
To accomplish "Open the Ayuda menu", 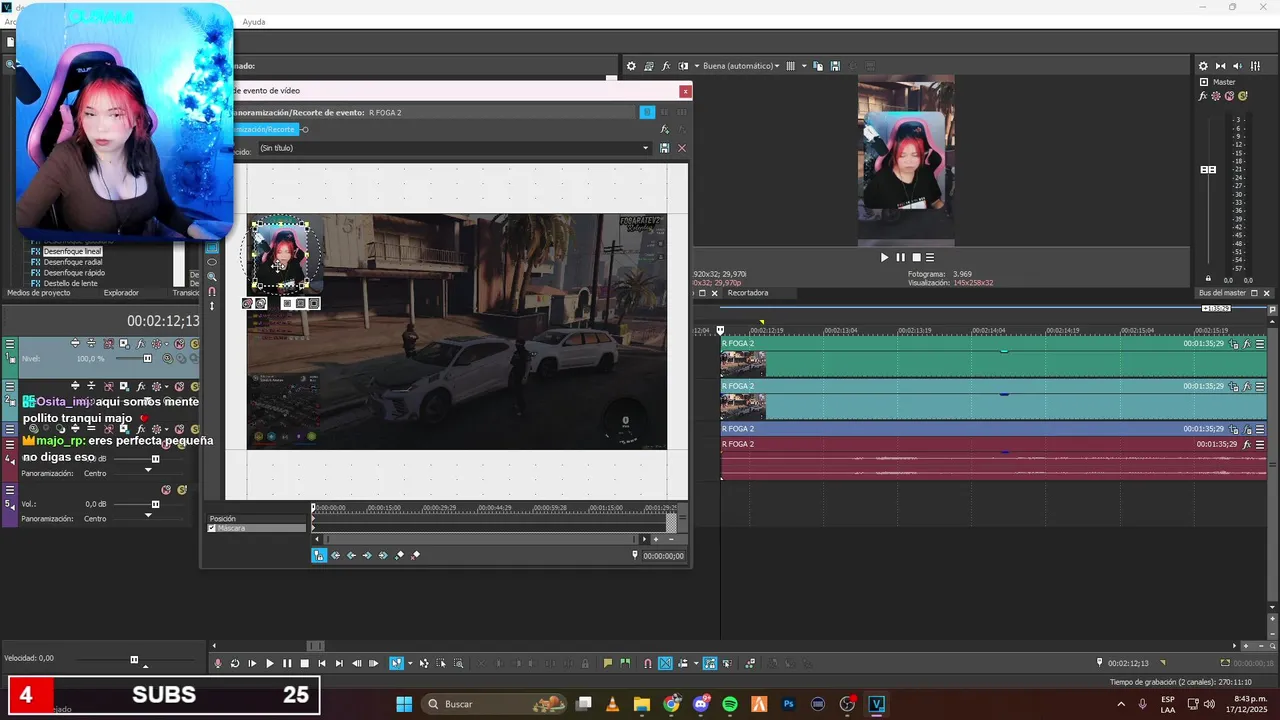I will (254, 22).
